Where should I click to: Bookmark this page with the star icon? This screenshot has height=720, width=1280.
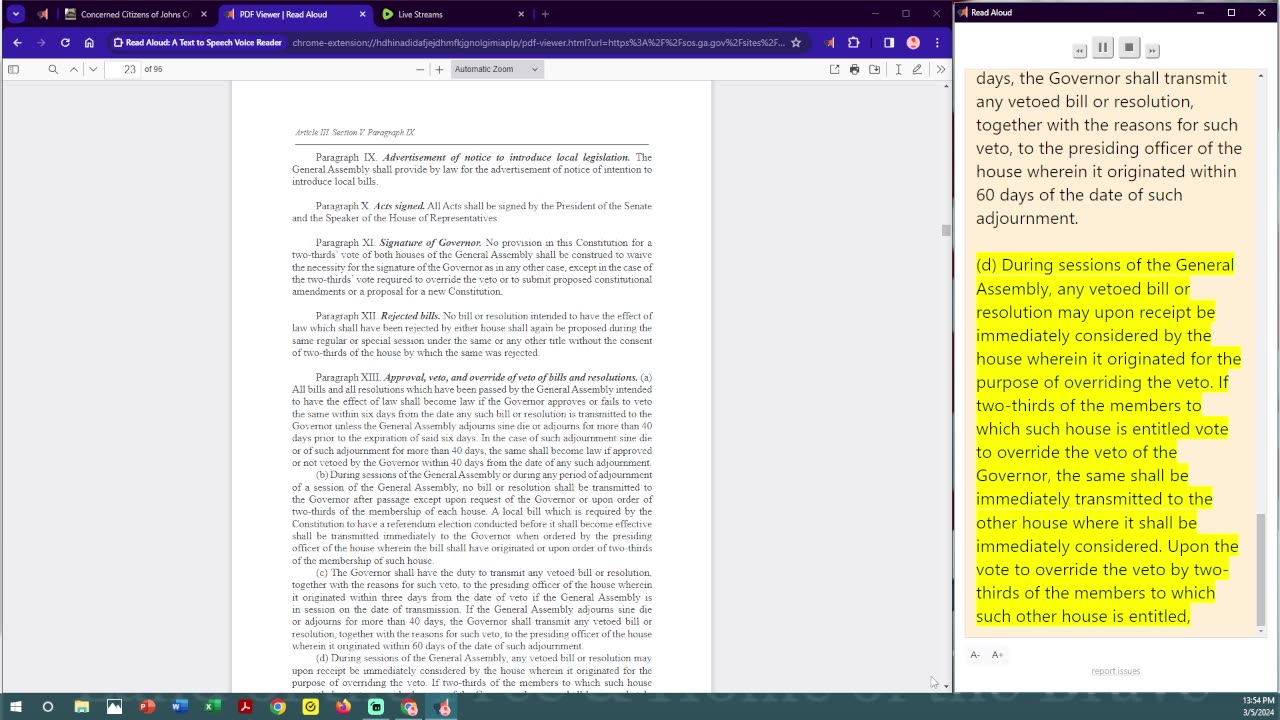click(796, 43)
